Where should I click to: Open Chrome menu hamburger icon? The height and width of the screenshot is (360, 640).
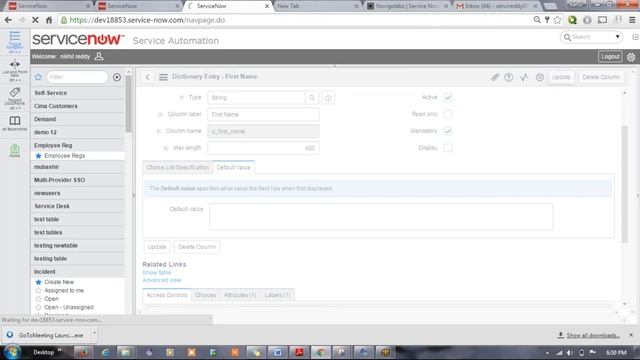click(632, 20)
